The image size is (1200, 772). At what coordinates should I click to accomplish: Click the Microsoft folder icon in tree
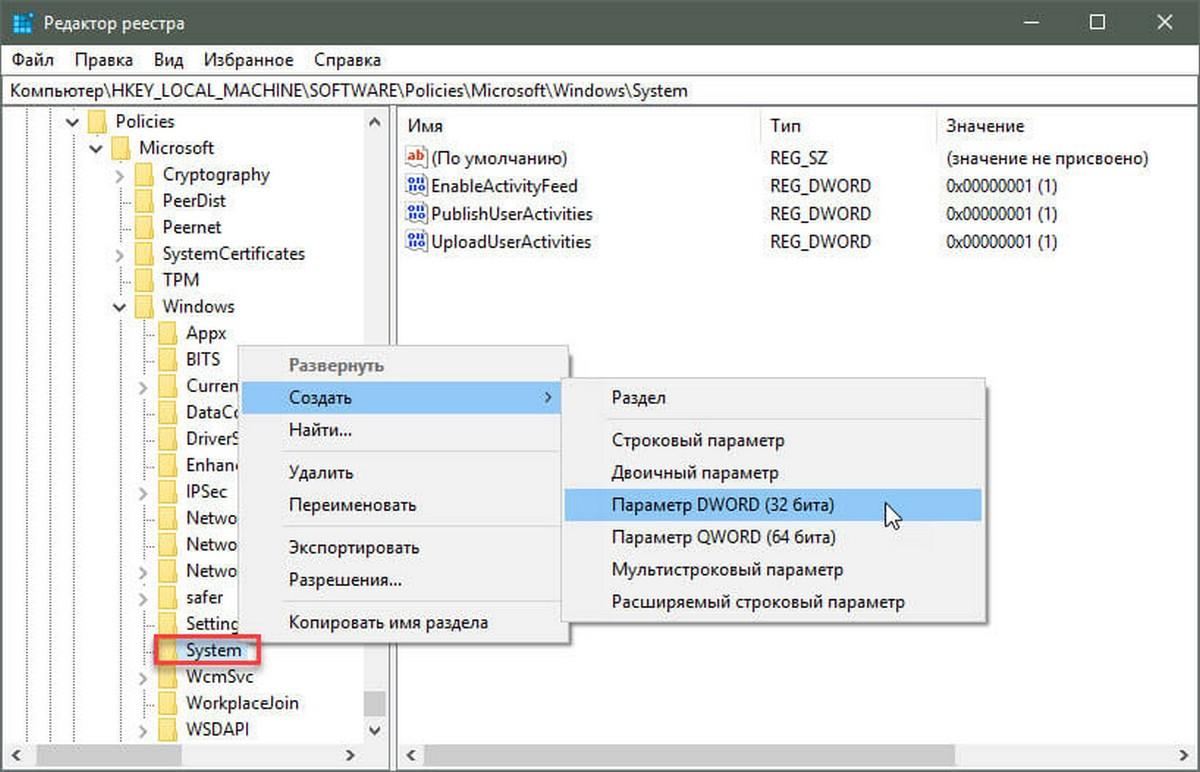(121, 148)
